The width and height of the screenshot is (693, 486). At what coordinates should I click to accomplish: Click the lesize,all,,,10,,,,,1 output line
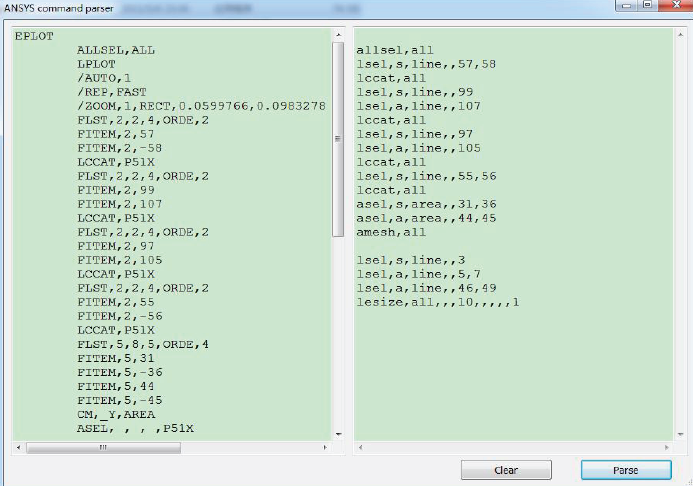438,302
